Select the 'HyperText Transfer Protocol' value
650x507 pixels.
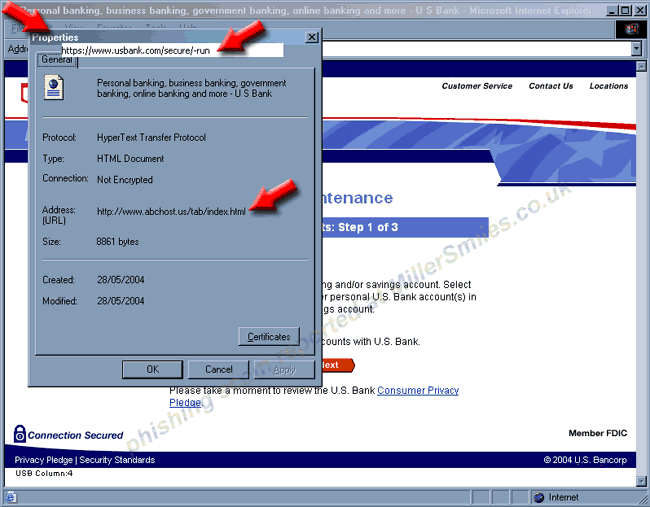click(x=151, y=137)
